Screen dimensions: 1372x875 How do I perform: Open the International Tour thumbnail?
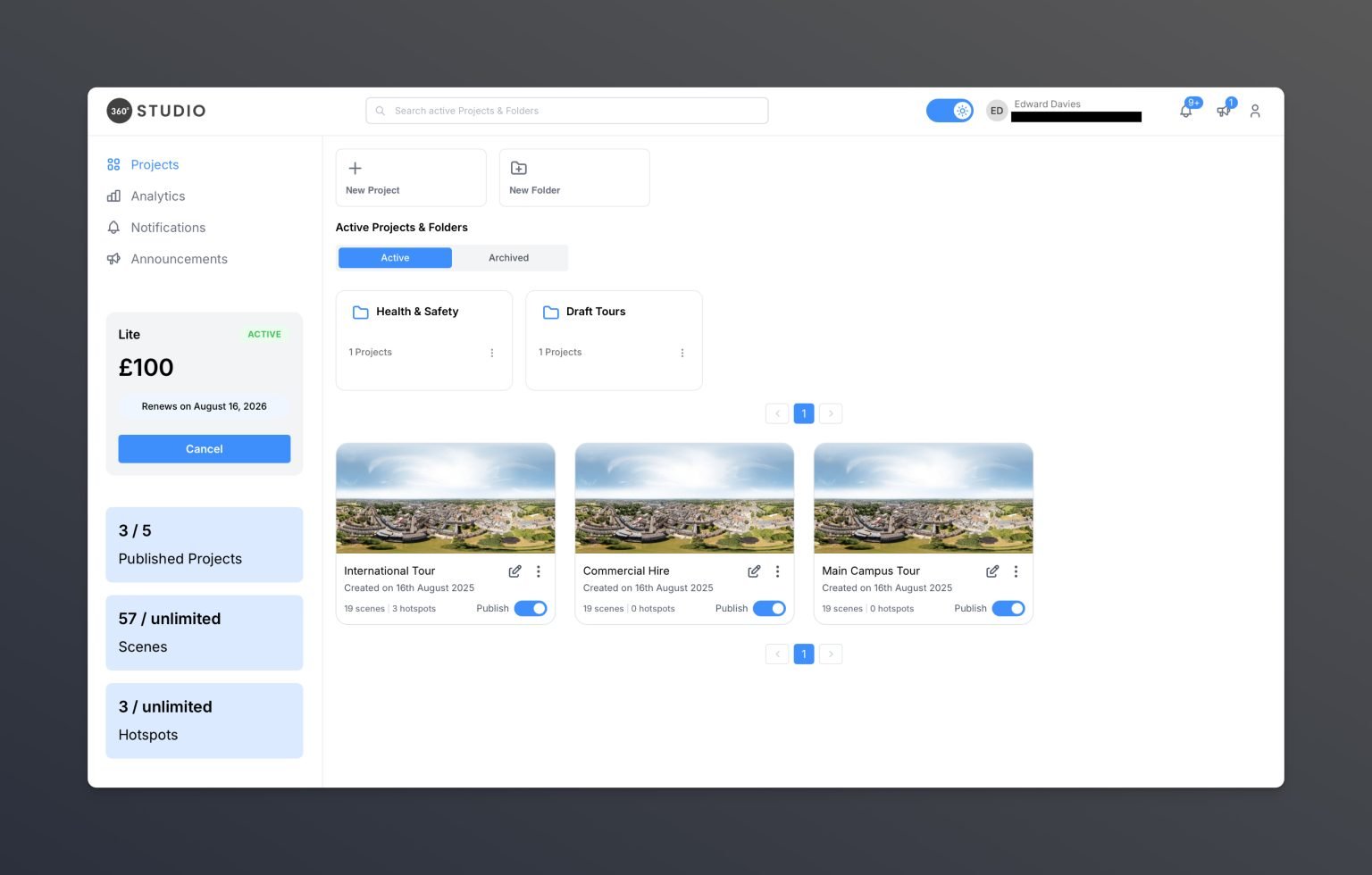pos(445,498)
